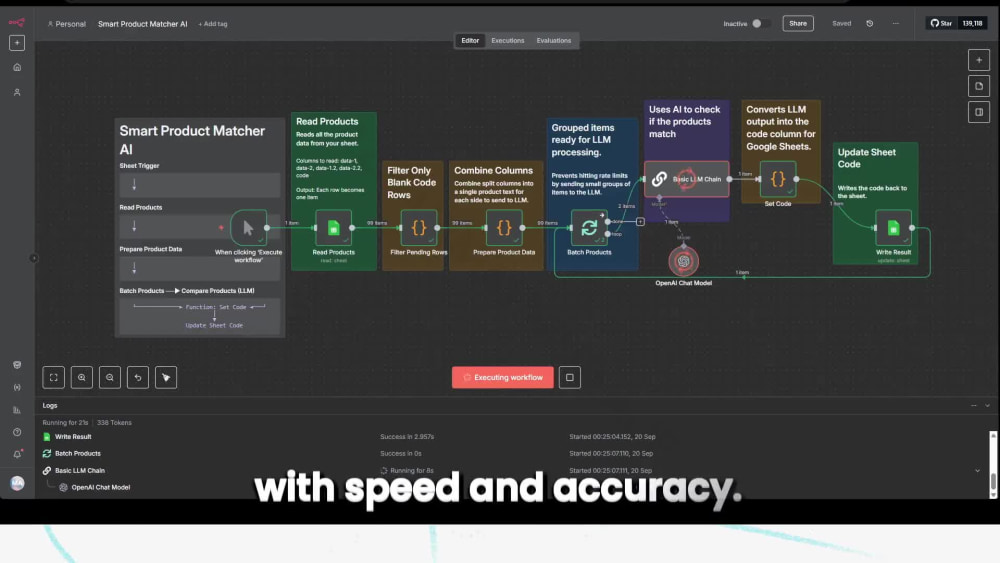Viewport: 1000px width, 563px height.
Task: Open the Help question mark icon
Action: [x=17, y=432]
